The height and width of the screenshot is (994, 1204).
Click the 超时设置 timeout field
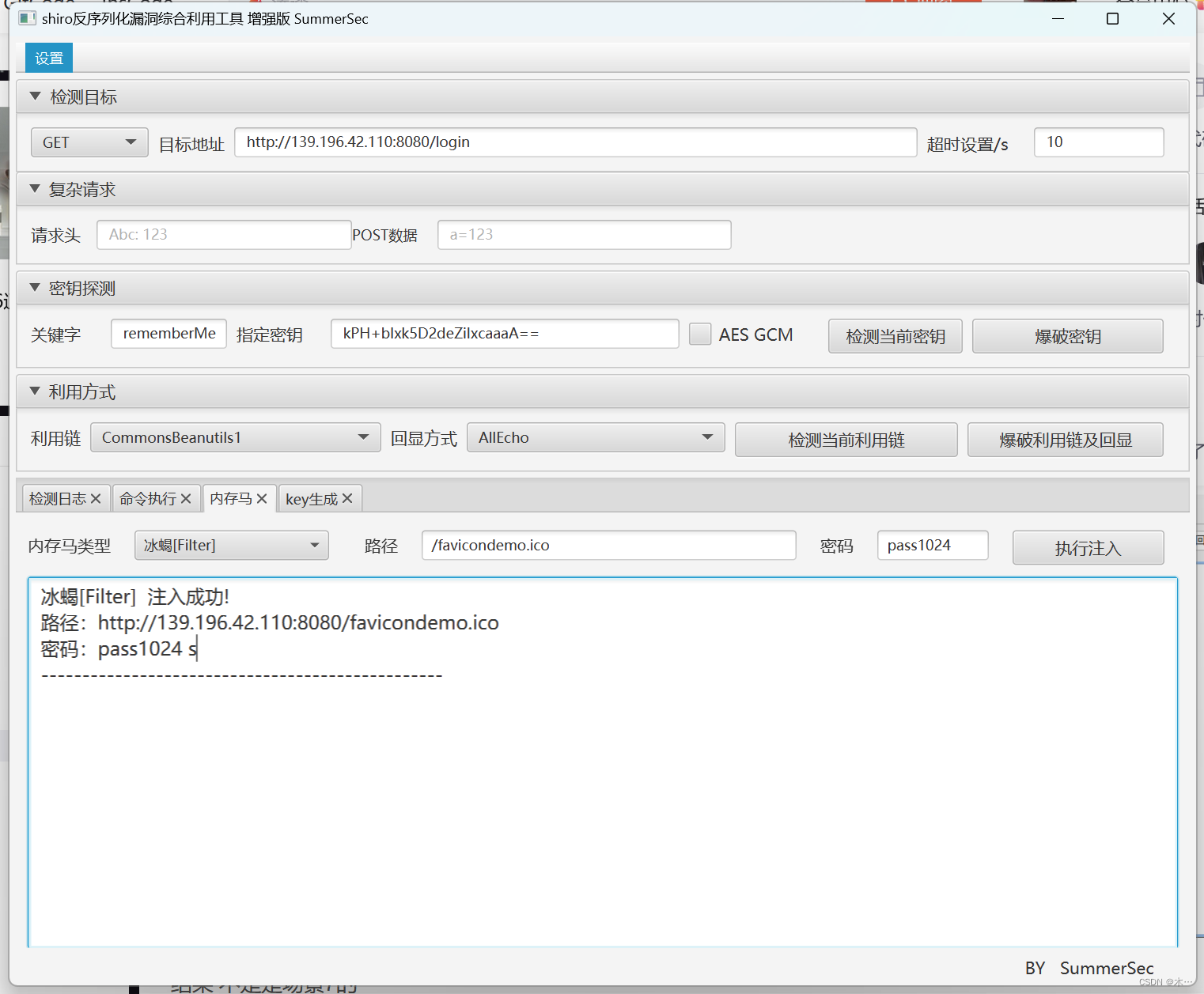1099,142
